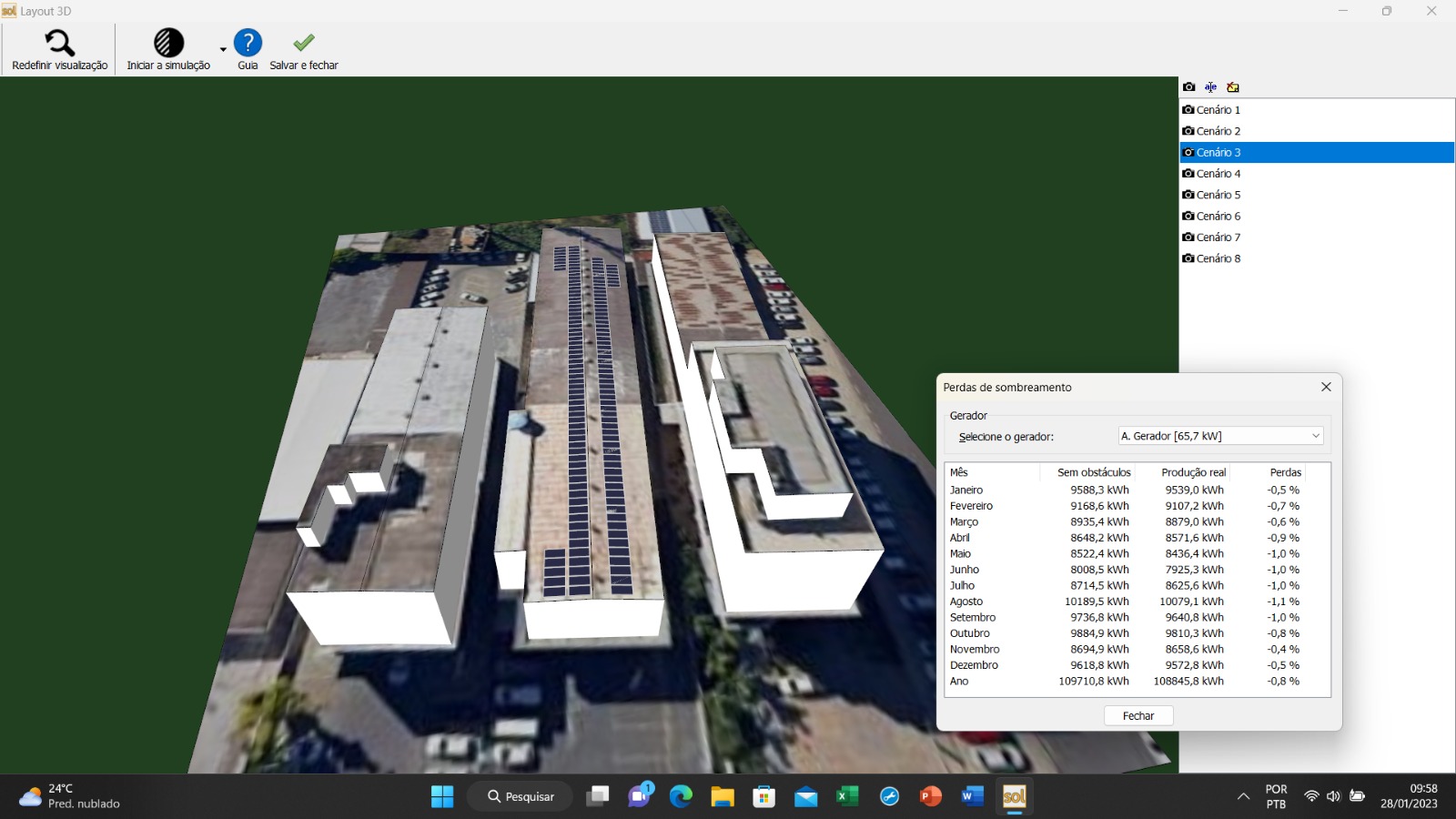Click the Perdas column header
Screen dimensions: 1456x819
click(x=1285, y=472)
